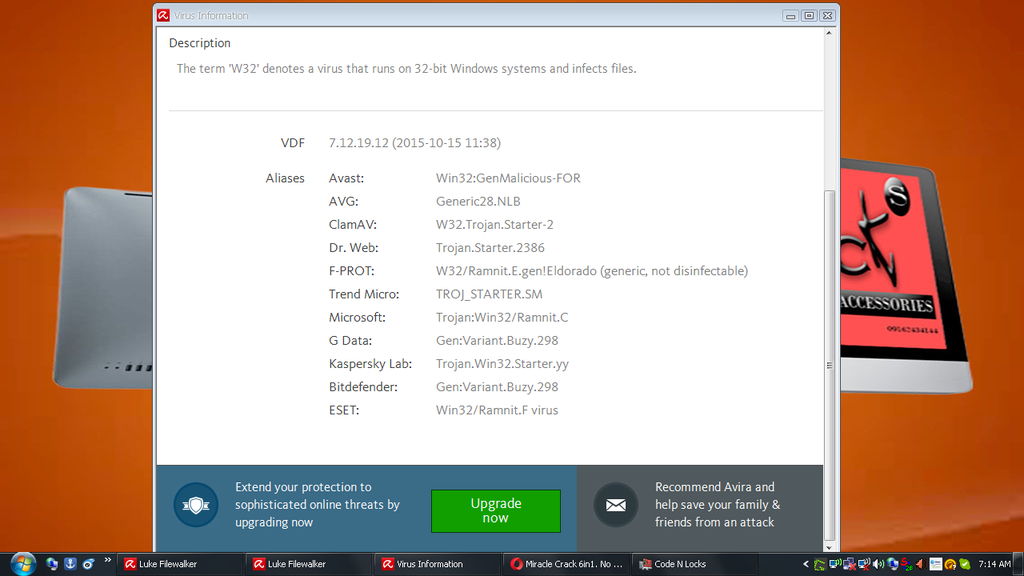Click scrollbar down arrow in Virus Information
Viewport: 1024px width, 576px height.
pyautogui.click(x=829, y=546)
